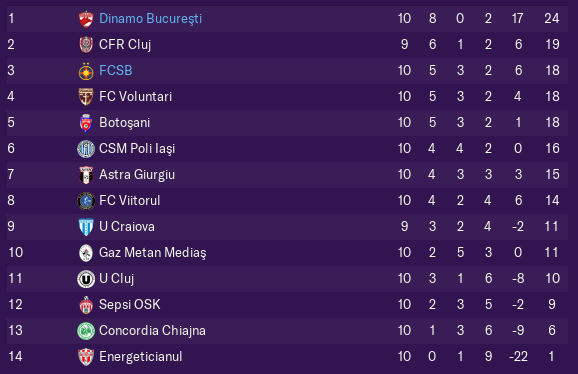Click the Energeticianul team name
Viewport: 578px width, 374px height.
tap(140, 357)
